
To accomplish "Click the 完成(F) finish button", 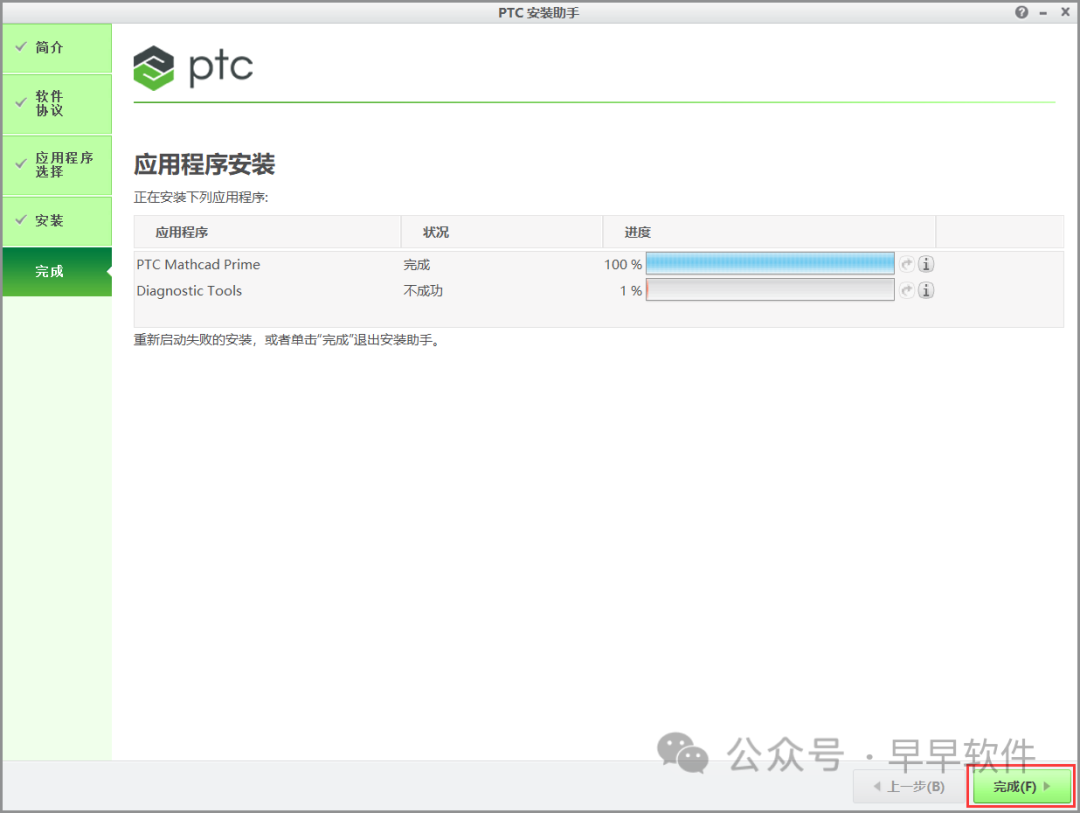I will (1021, 786).
